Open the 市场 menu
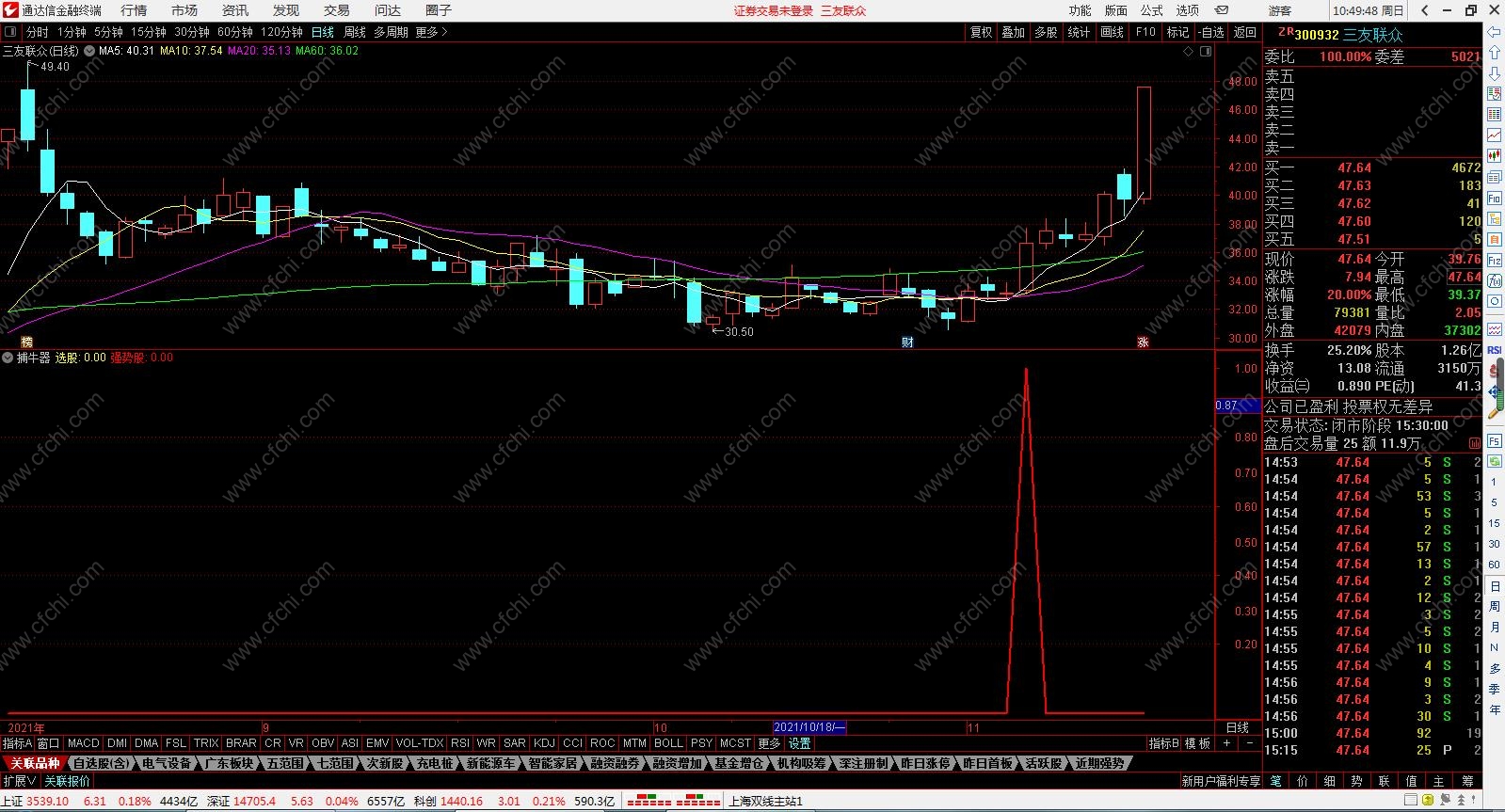This screenshot has height=812, width=1505. [184, 10]
